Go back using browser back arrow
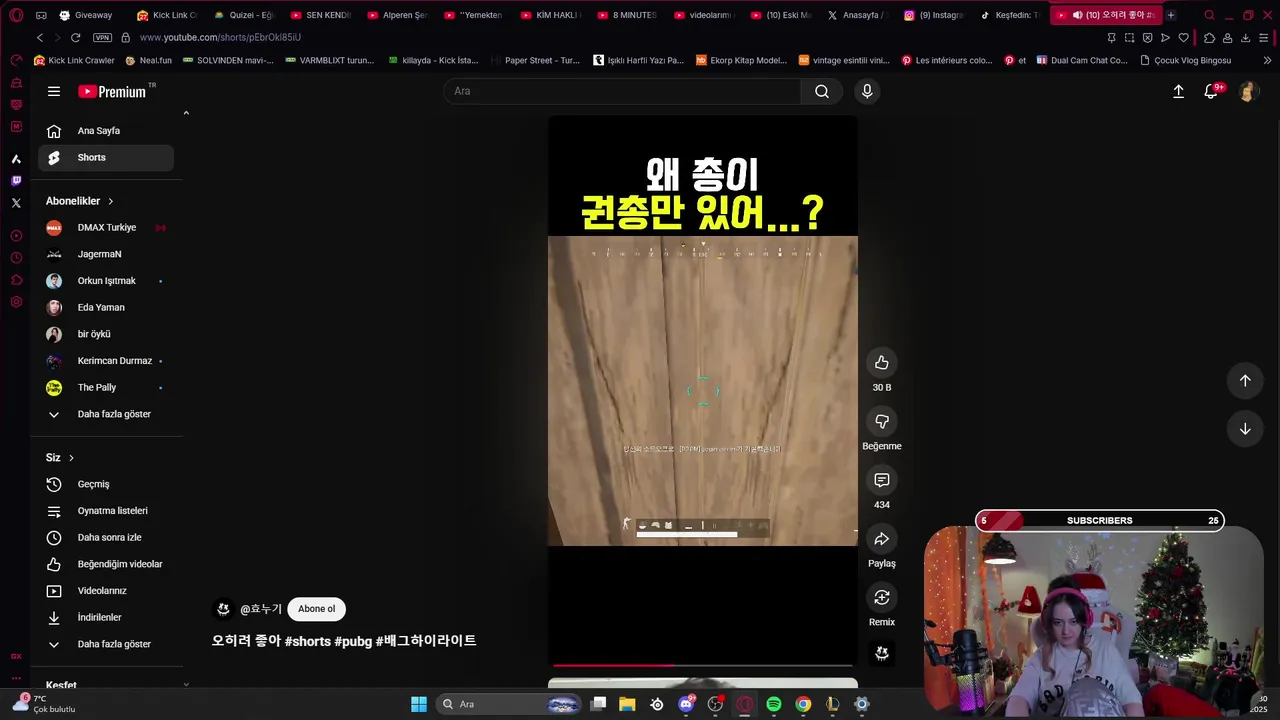Image resolution: width=1280 pixels, height=720 pixels. click(40, 37)
